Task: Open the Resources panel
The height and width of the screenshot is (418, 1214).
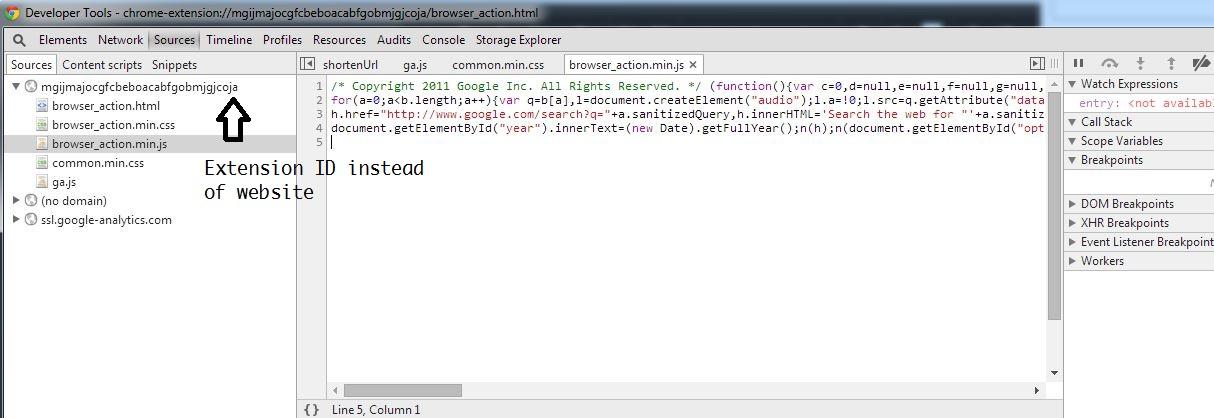Action: click(x=339, y=40)
